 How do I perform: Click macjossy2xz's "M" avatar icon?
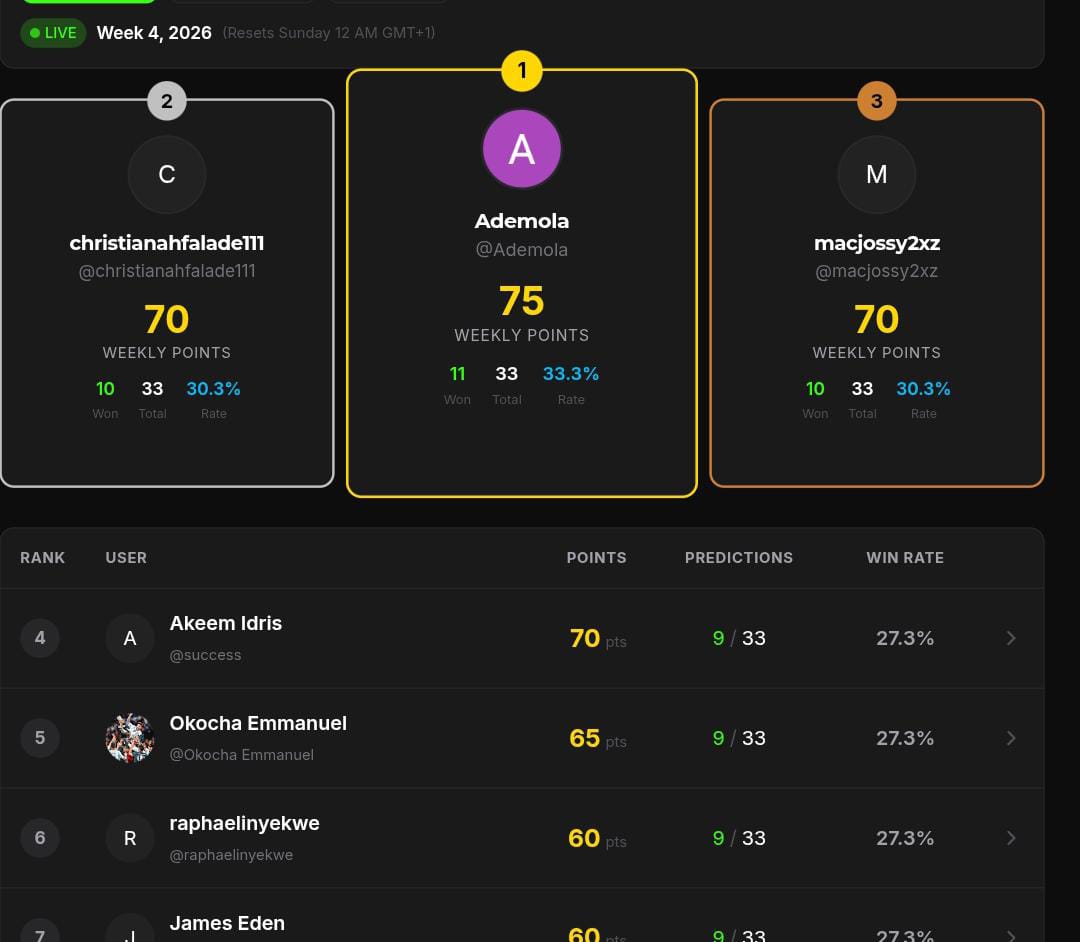(x=876, y=174)
